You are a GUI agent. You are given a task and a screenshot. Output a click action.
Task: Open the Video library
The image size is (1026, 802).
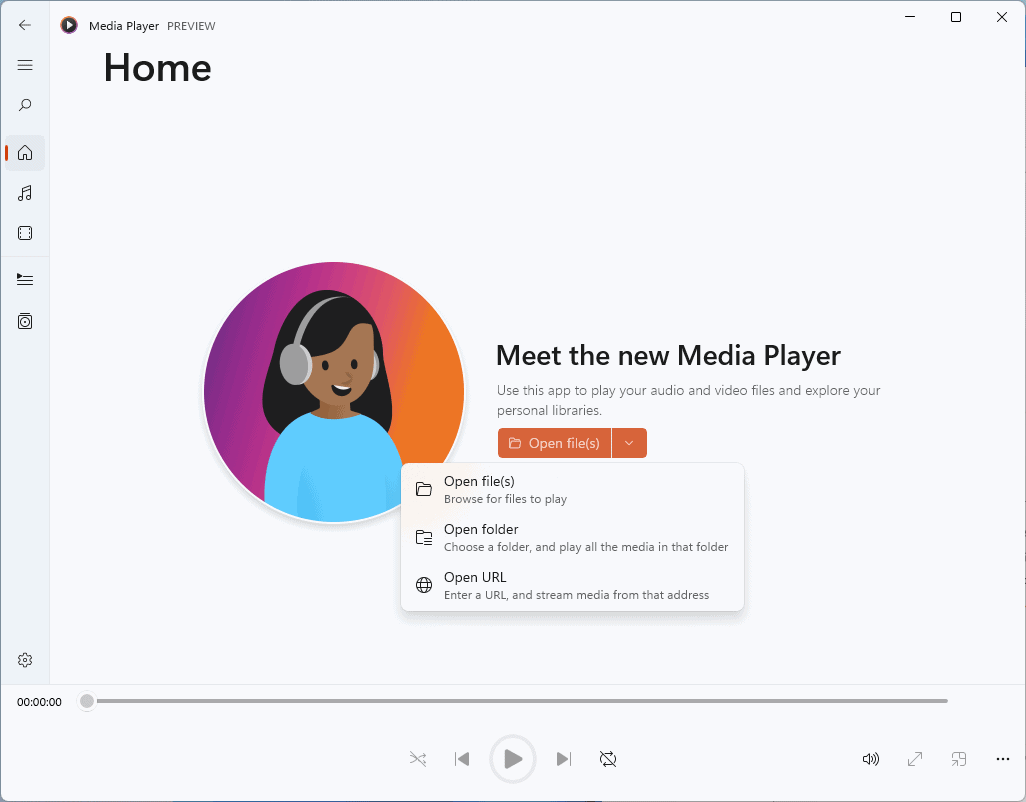click(x=25, y=233)
